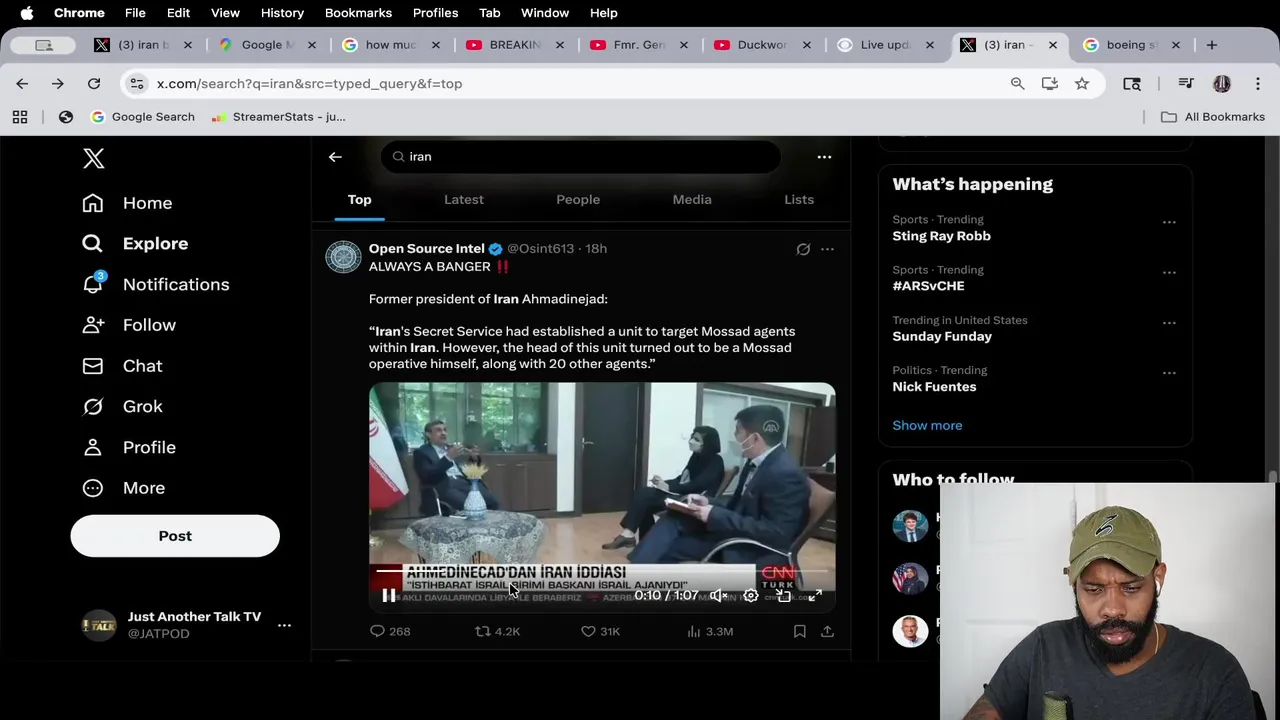Switch to the Lists tab
The height and width of the screenshot is (720, 1280).
(x=799, y=199)
